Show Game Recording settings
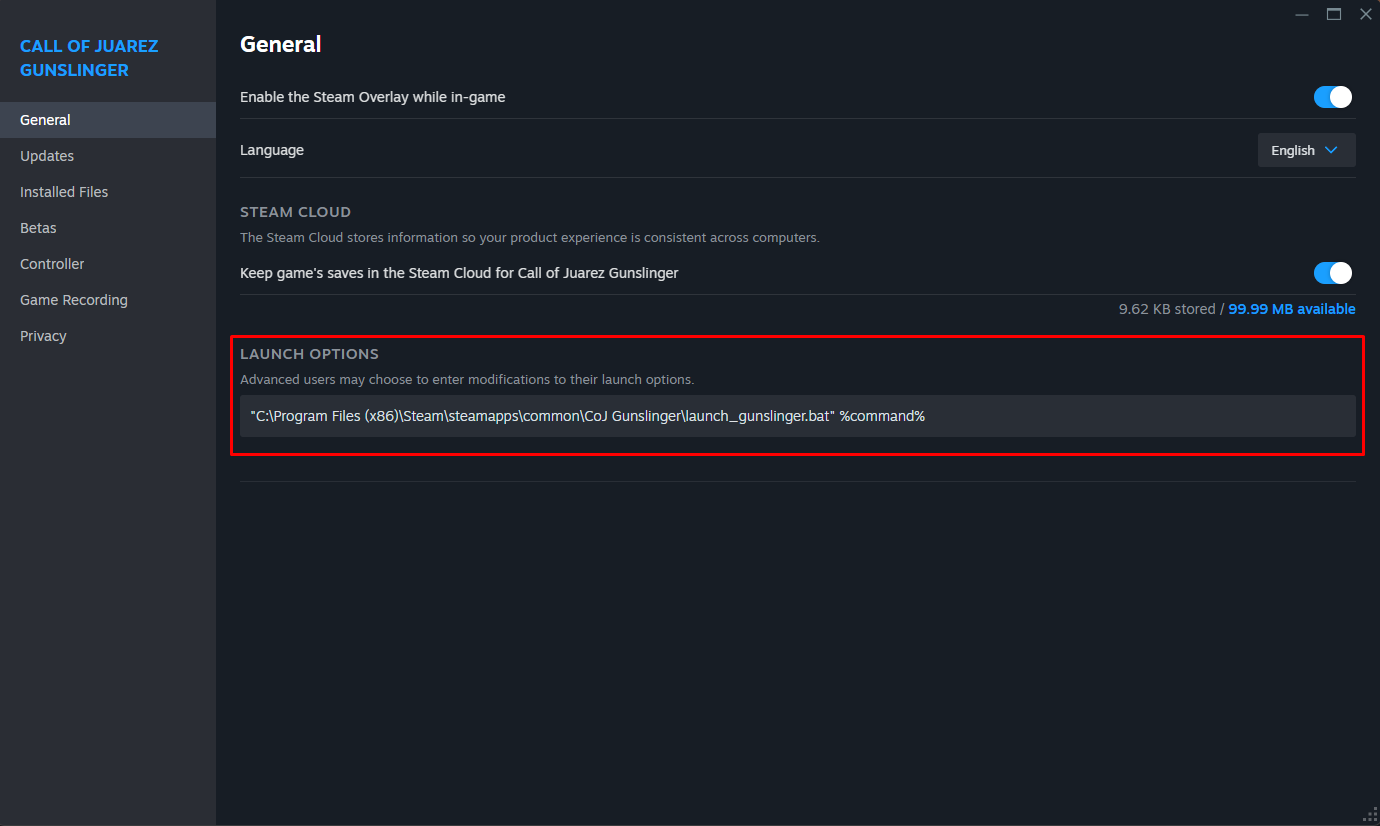Image resolution: width=1380 pixels, height=826 pixels. tap(74, 300)
